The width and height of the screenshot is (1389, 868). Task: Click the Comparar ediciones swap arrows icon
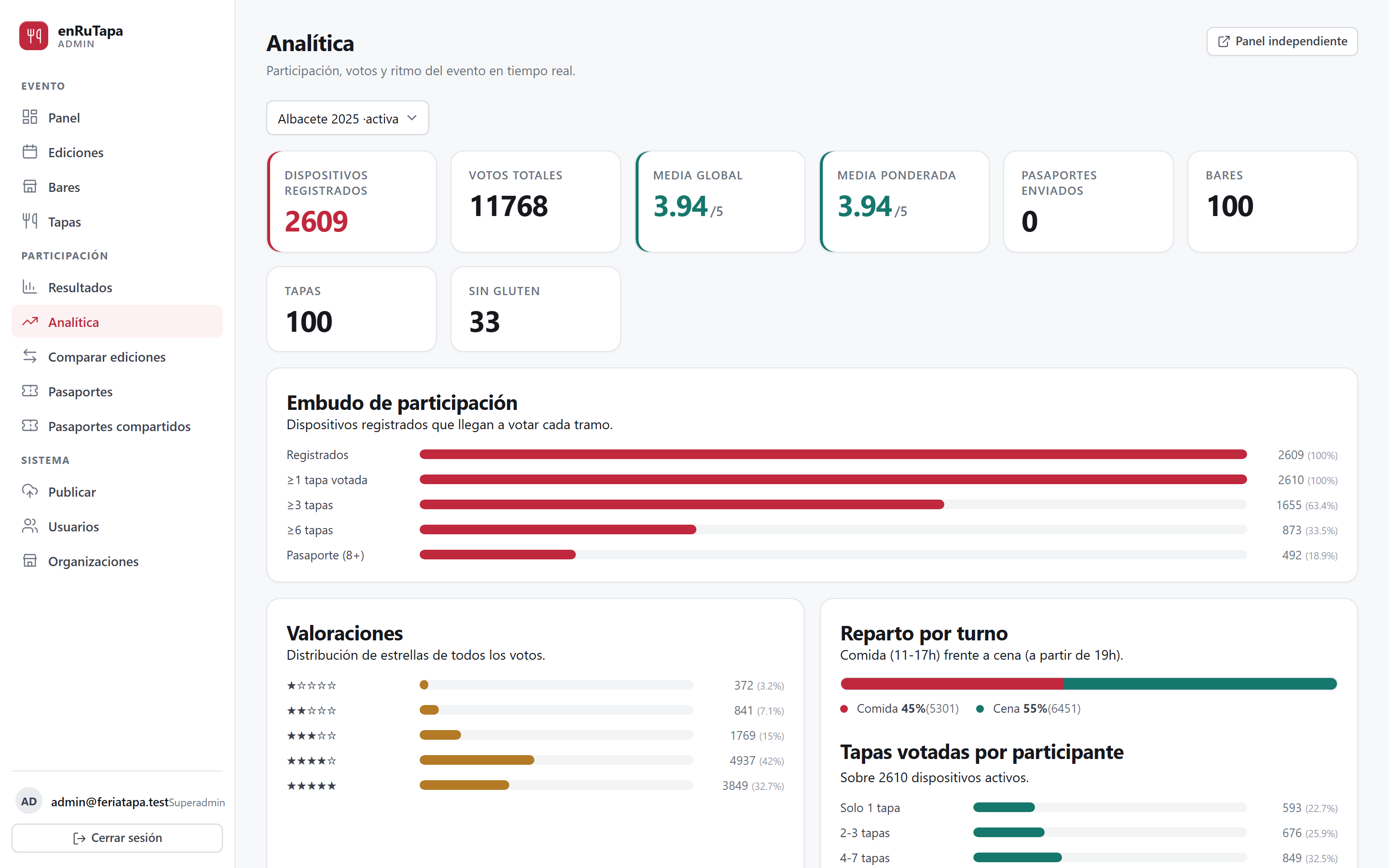(30, 356)
